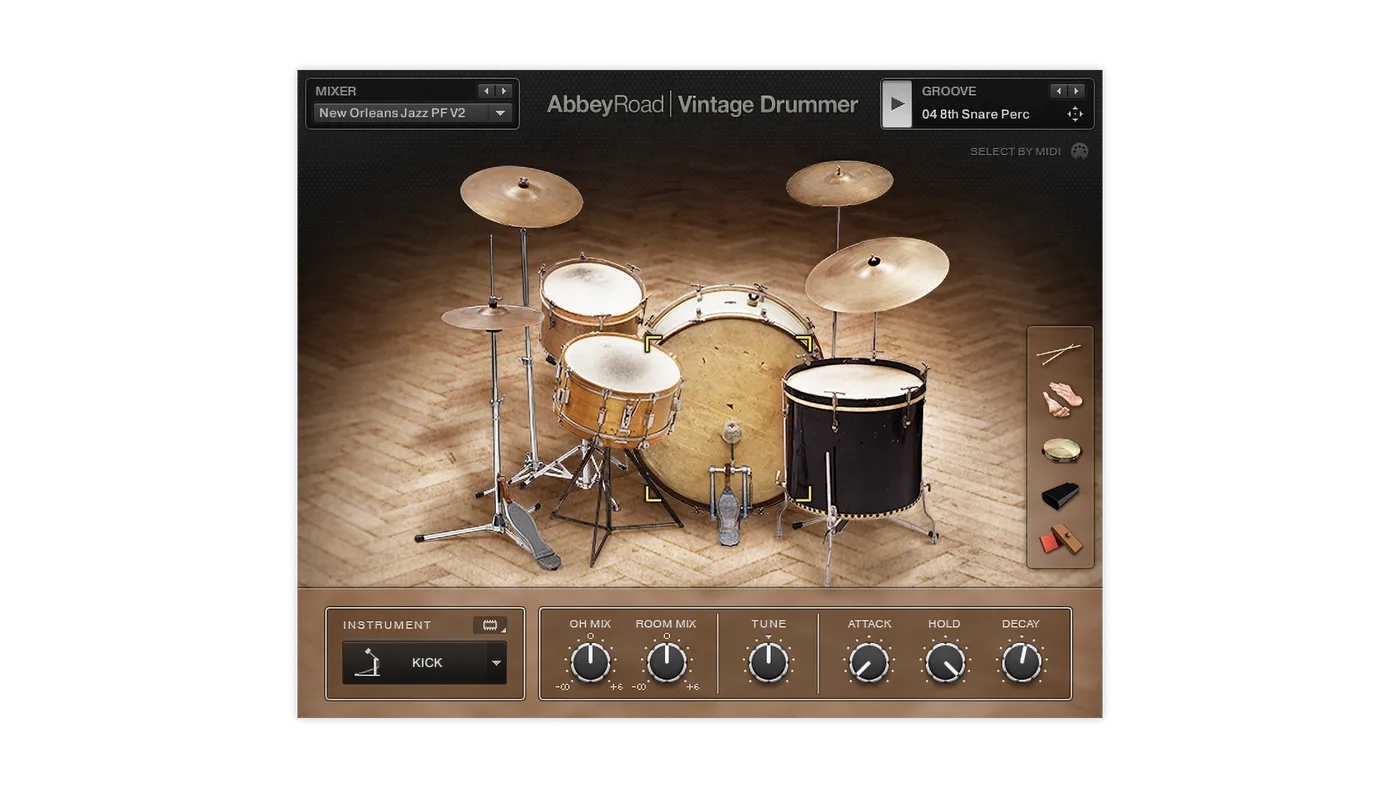
Task: Select the black floor tom
Action: 854,440
